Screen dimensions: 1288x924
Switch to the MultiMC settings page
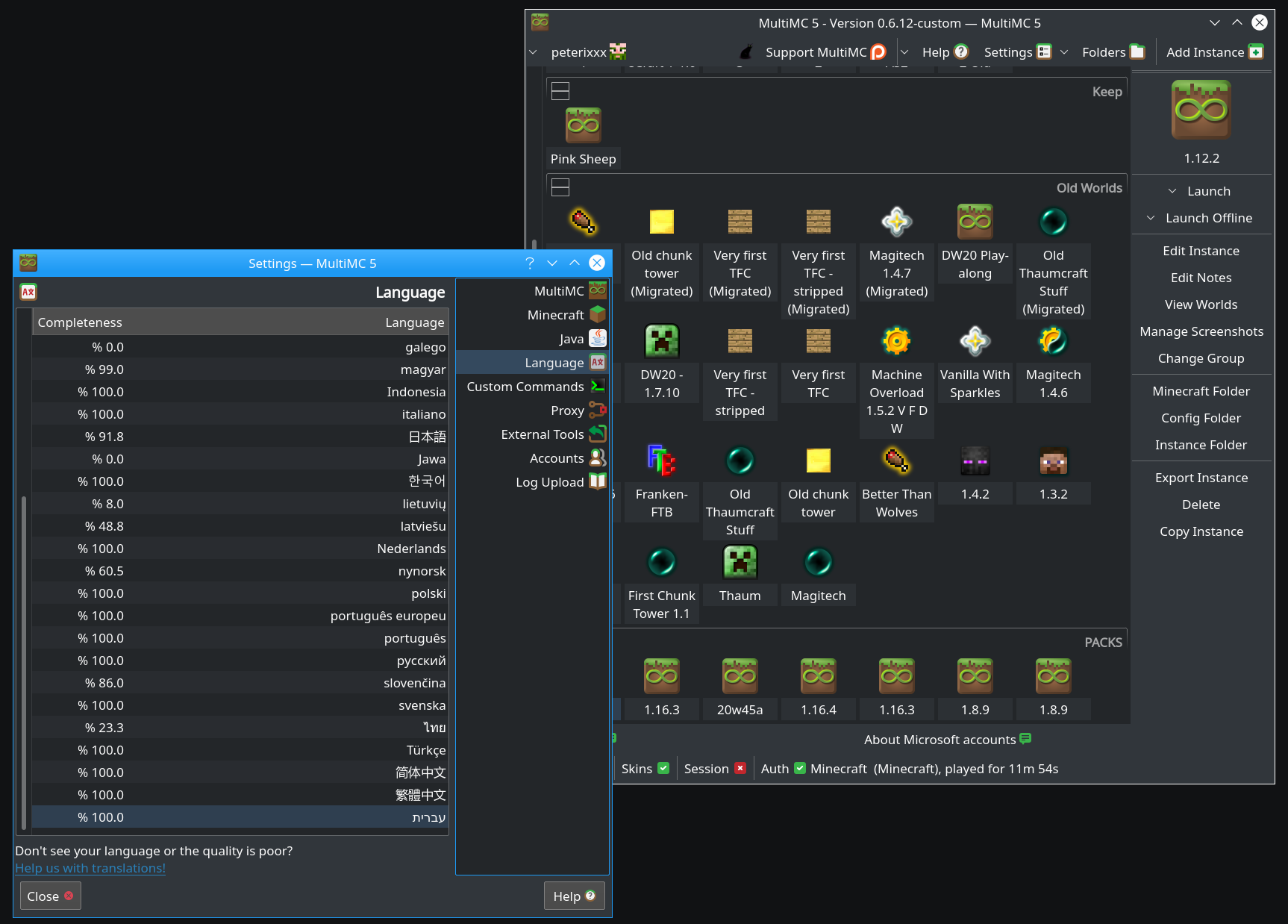[x=559, y=290]
